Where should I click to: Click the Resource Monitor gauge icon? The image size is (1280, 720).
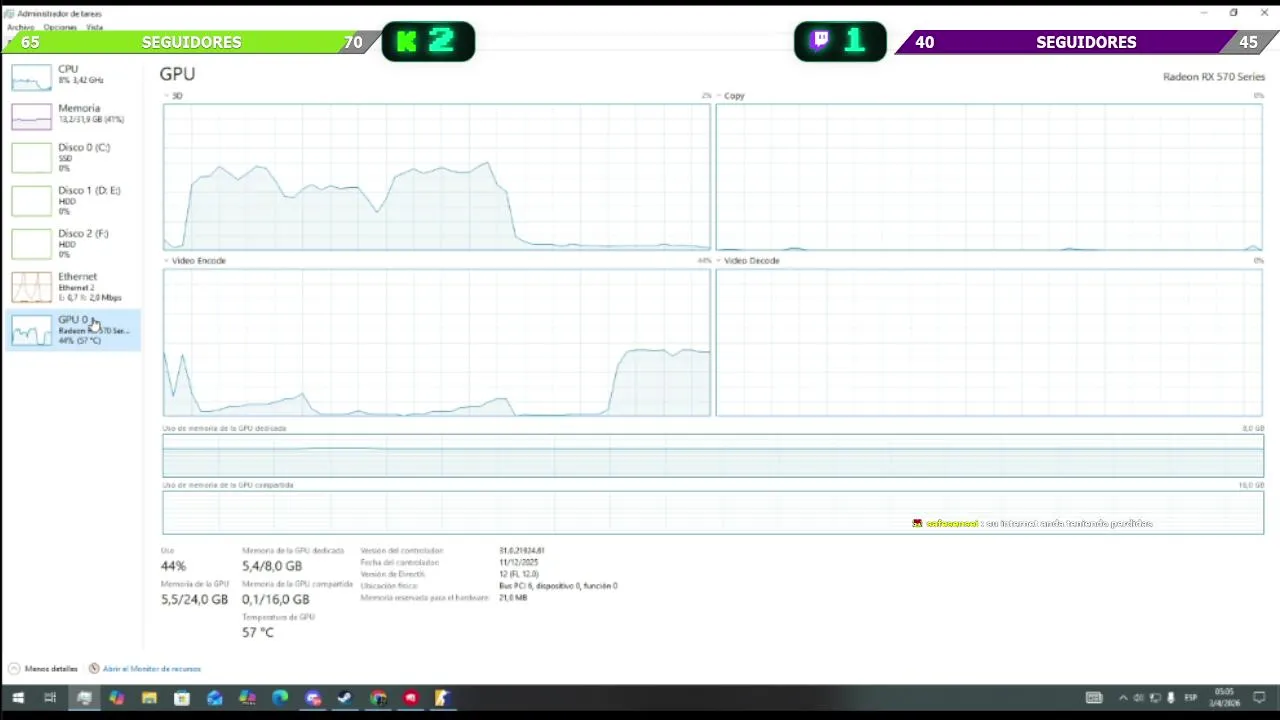pyautogui.click(x=94, y=668)
